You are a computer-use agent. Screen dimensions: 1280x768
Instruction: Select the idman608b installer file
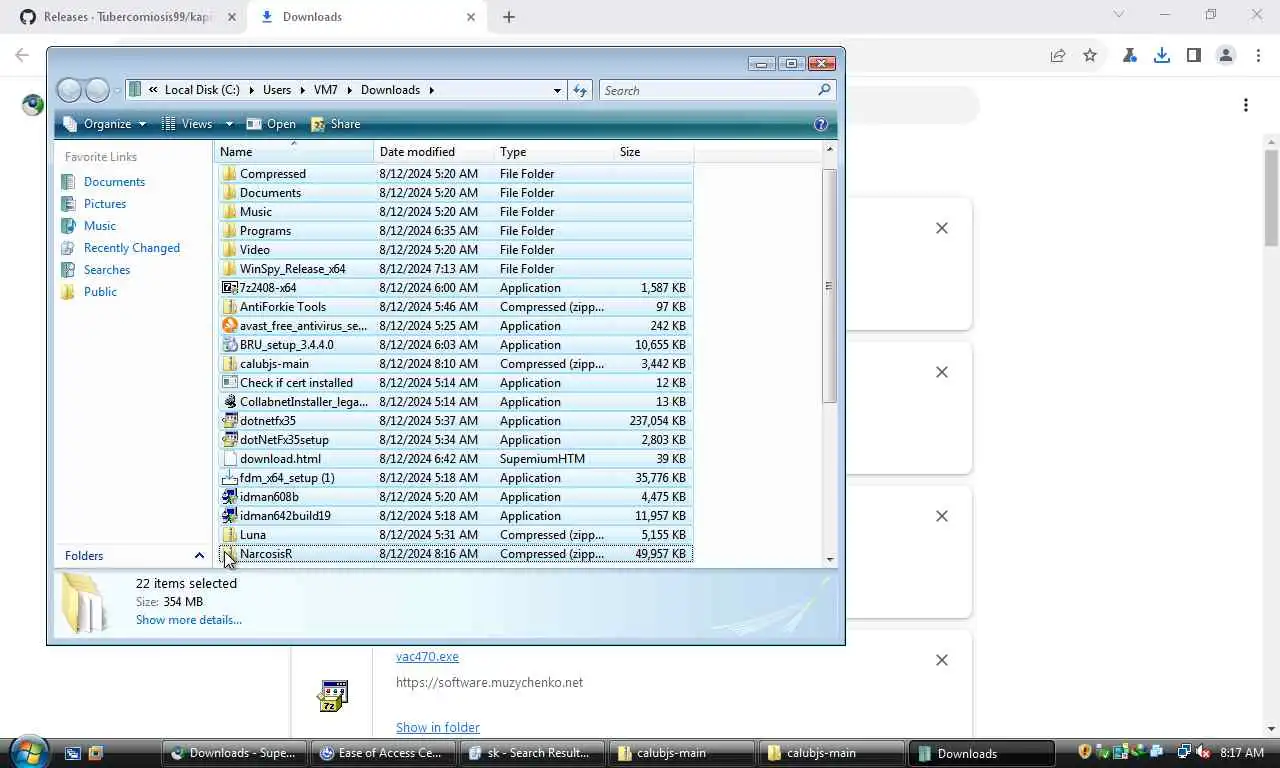coord(455,497)
